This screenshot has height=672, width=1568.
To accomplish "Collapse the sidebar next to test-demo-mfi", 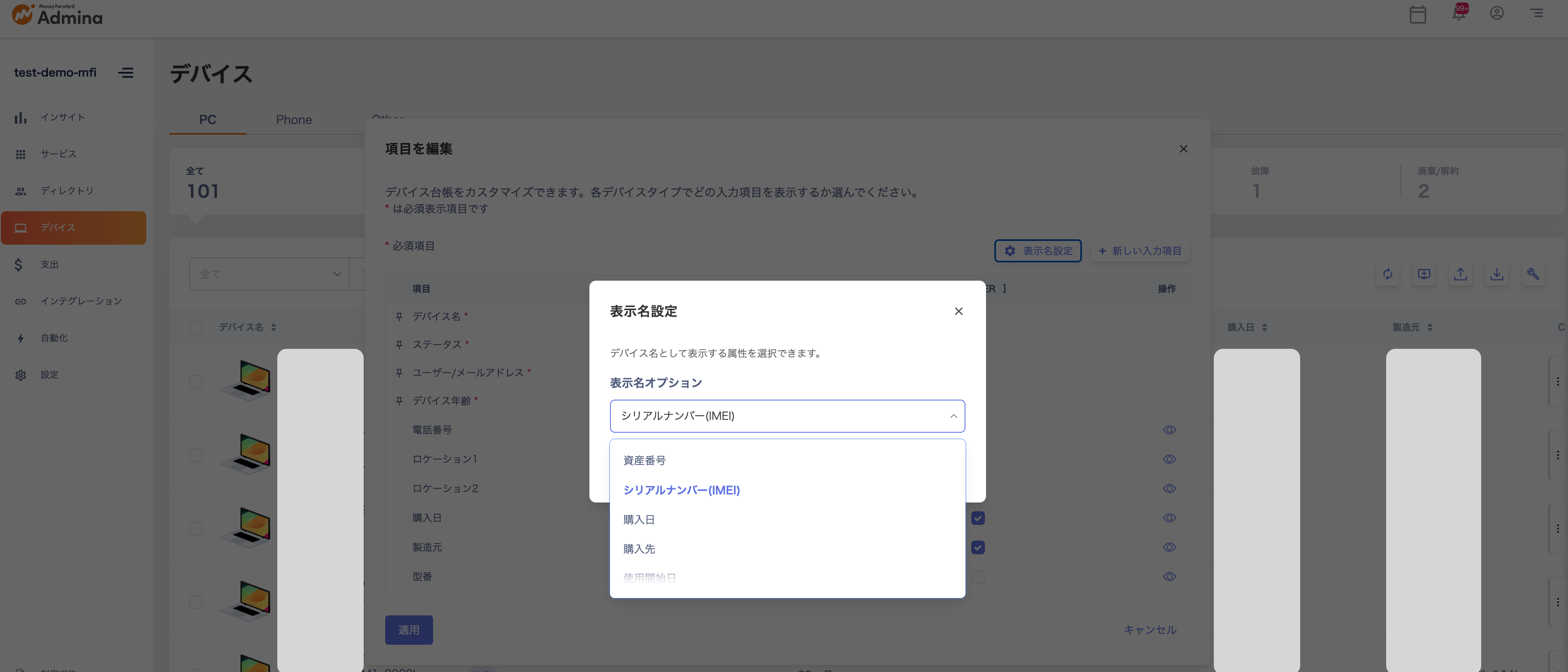I will (126, 73).
